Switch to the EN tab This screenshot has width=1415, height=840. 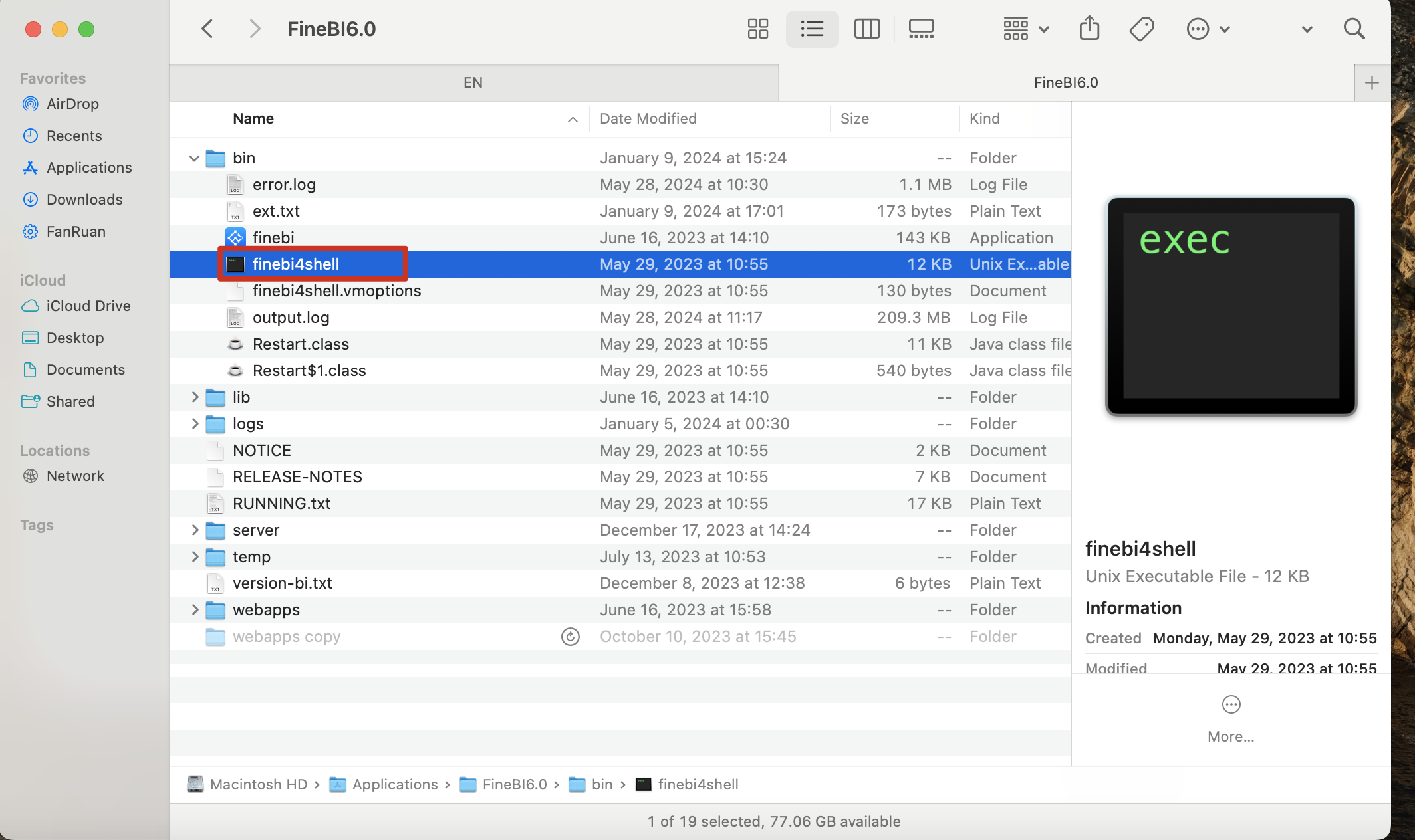pos(472,82)
